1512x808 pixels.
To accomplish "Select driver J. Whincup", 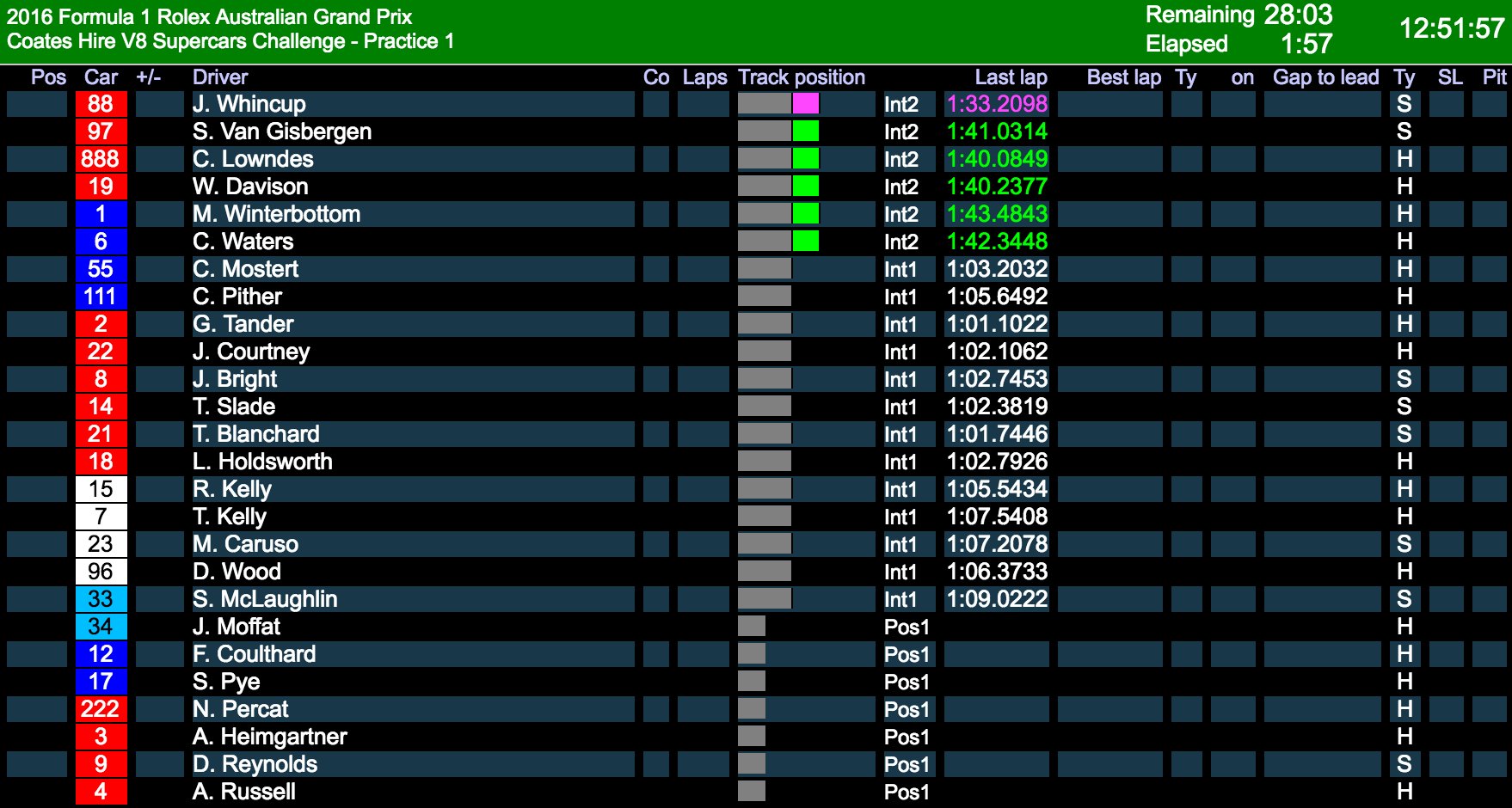I will pyautogui.click(x=249, y=104).
